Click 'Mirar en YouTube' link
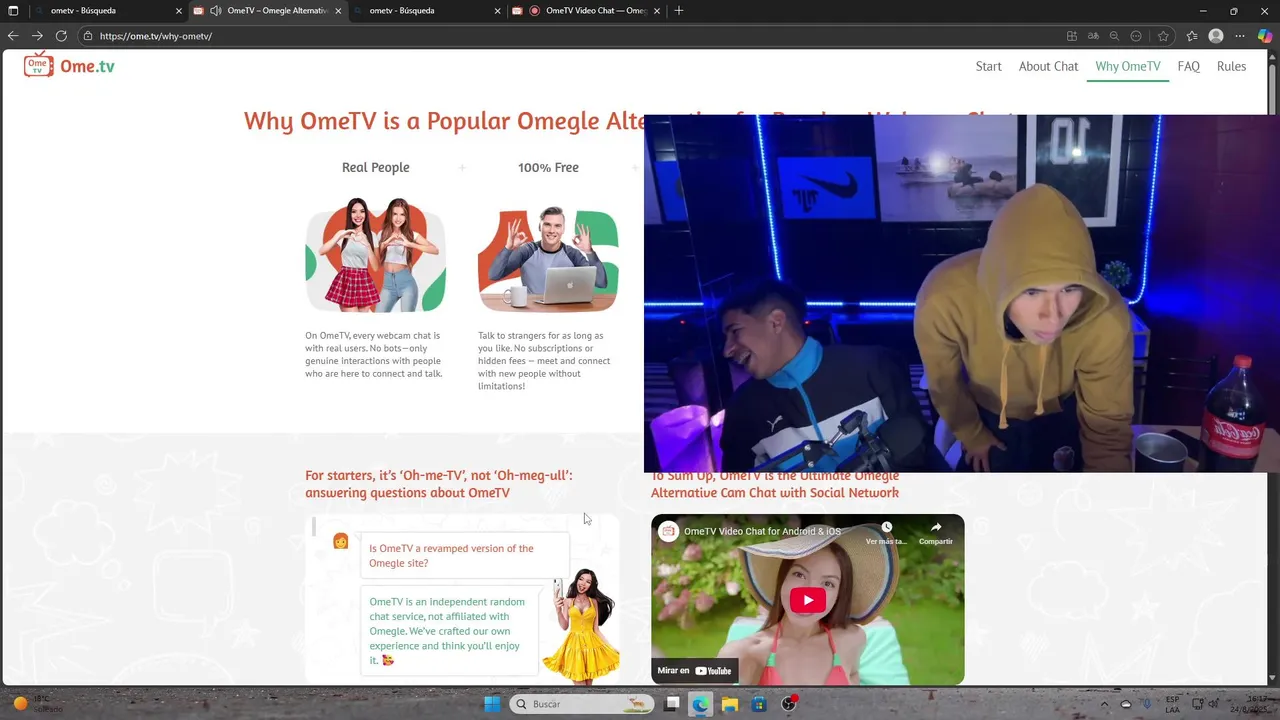Screen dimensions: 1280x720 [x=695, y=670]
